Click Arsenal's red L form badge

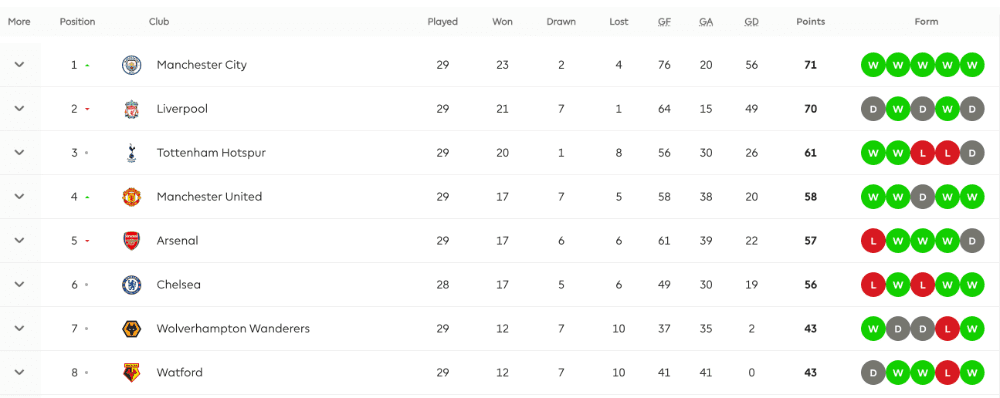(x=873, y=241)
